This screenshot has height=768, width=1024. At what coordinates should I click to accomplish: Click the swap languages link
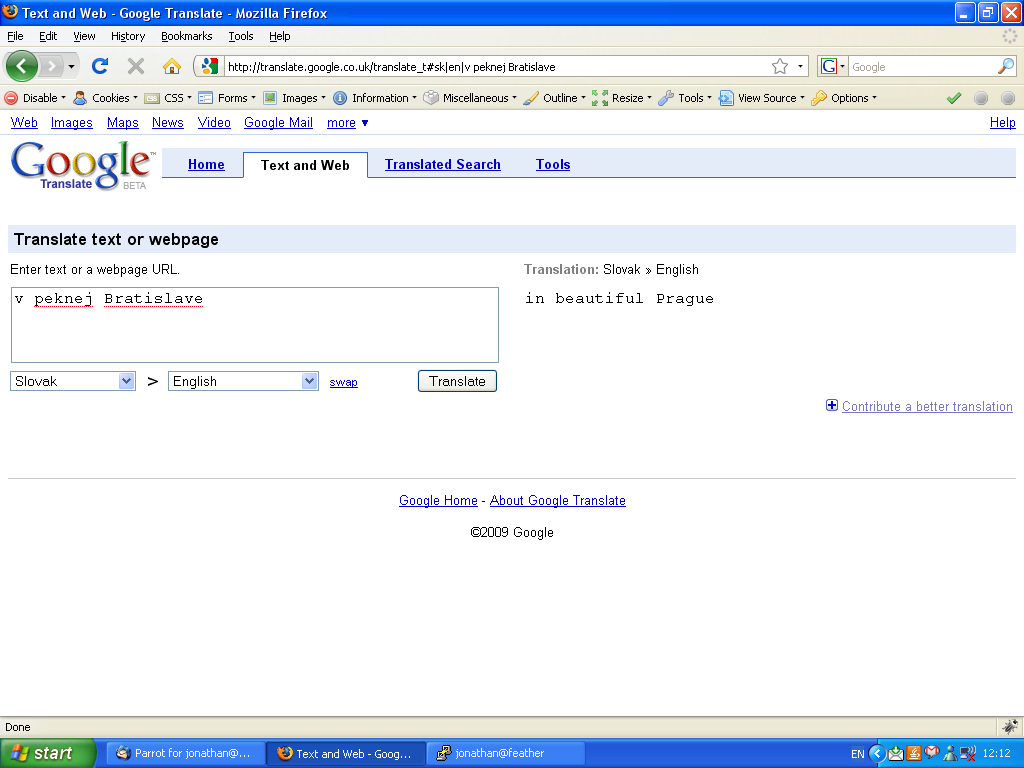pos(344,383)
